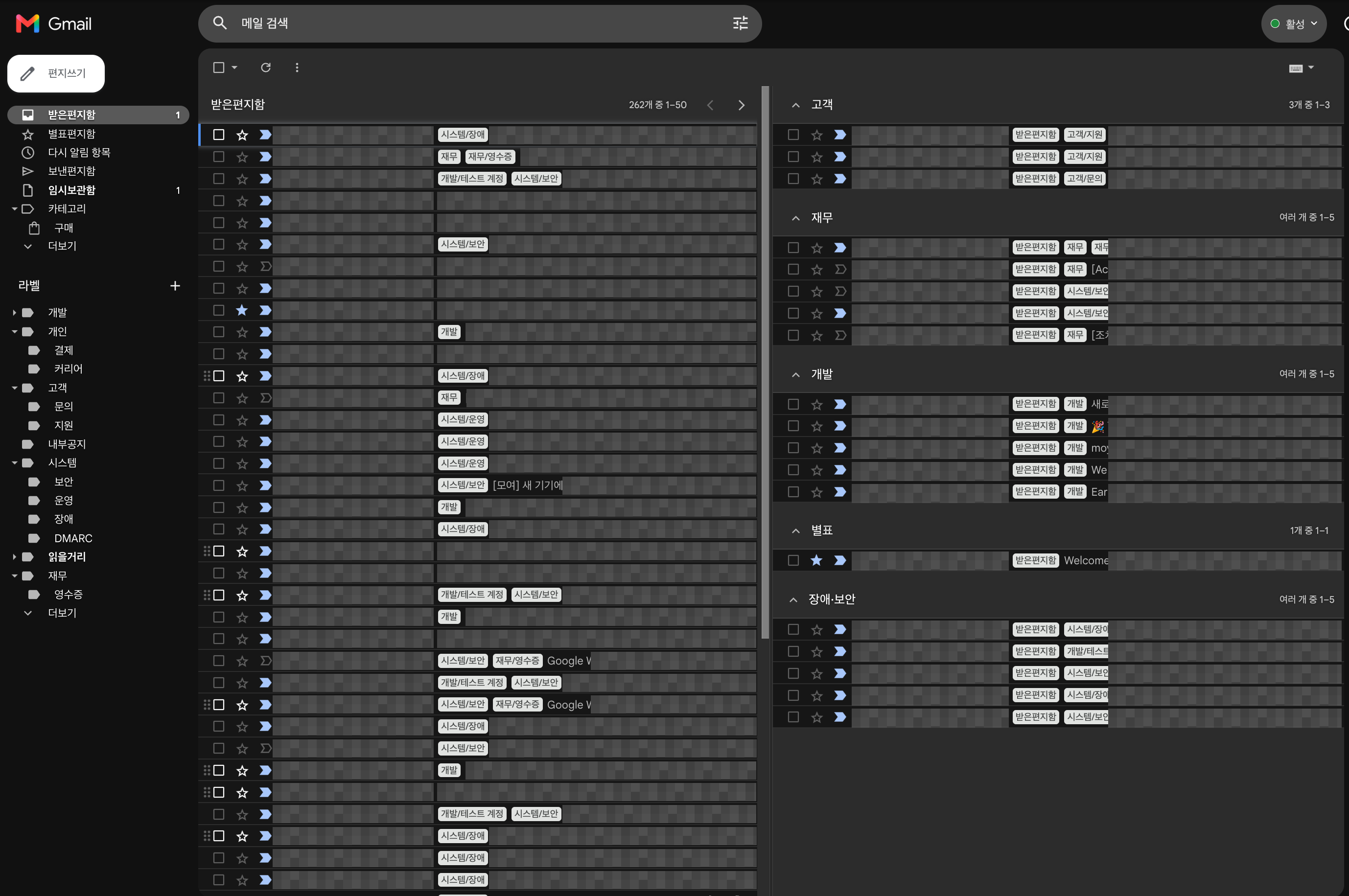Click the Gmail logo
The width and height of the screenshot is (1349, 896).
[54, 23]
